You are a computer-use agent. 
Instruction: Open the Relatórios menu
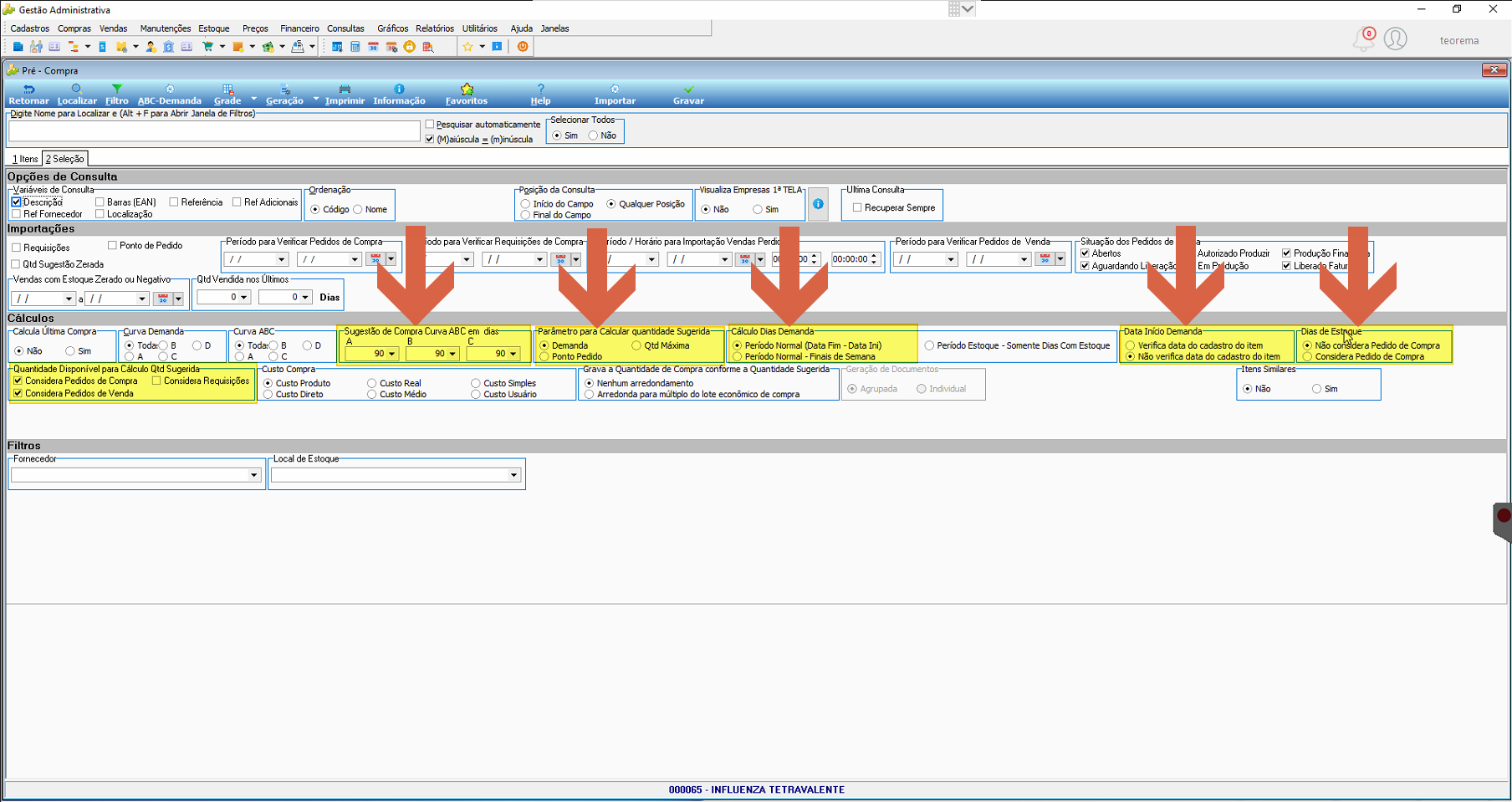point(435,28)
